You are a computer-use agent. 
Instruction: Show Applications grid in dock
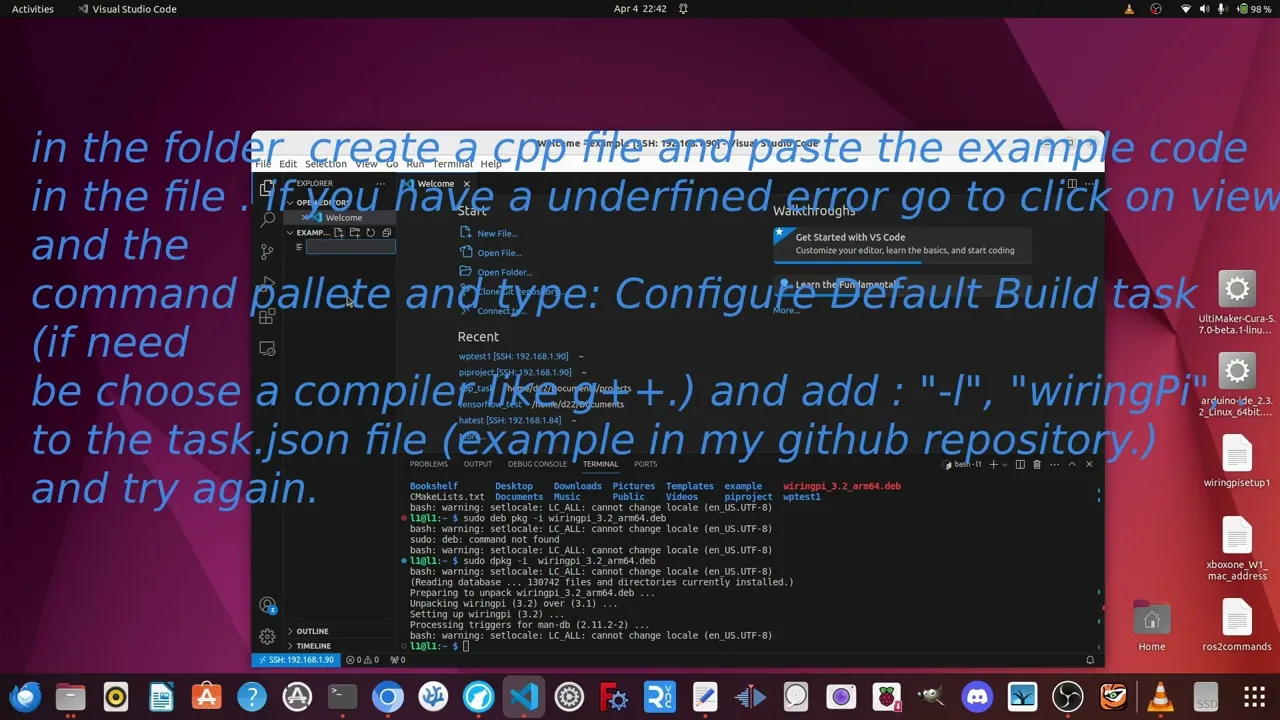tap(1254, 696)
